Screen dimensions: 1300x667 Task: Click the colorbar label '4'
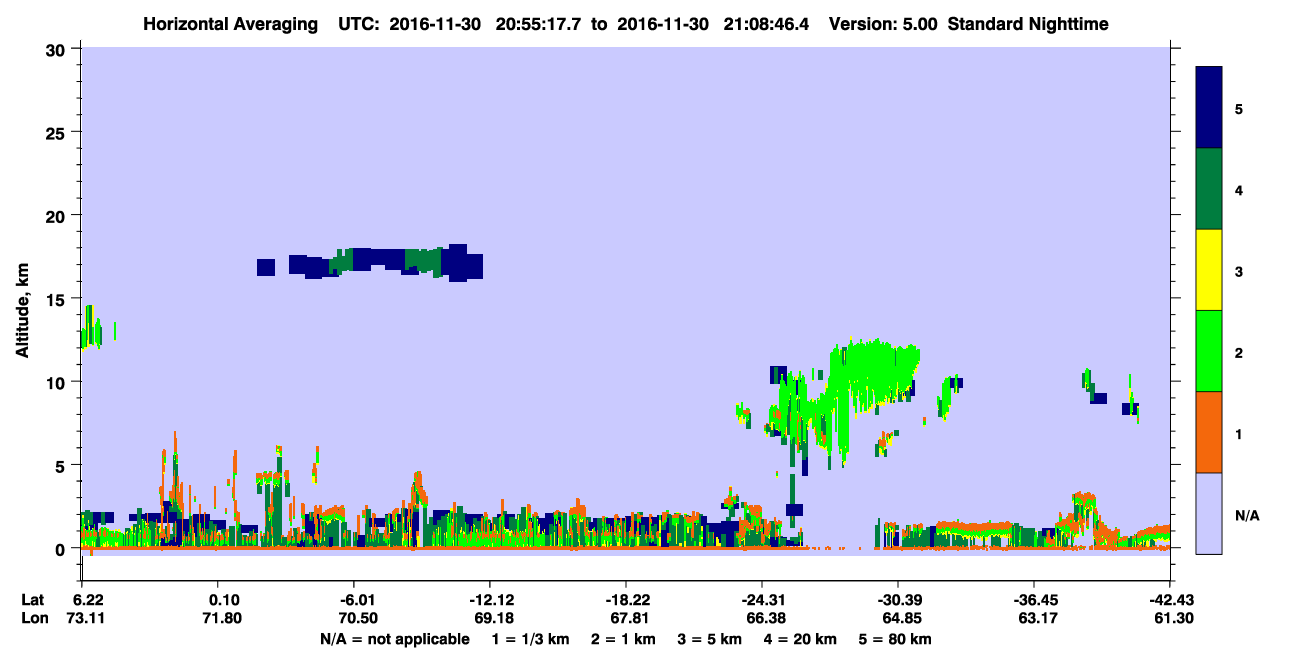pyautogui.click(x=1238, y=190)
